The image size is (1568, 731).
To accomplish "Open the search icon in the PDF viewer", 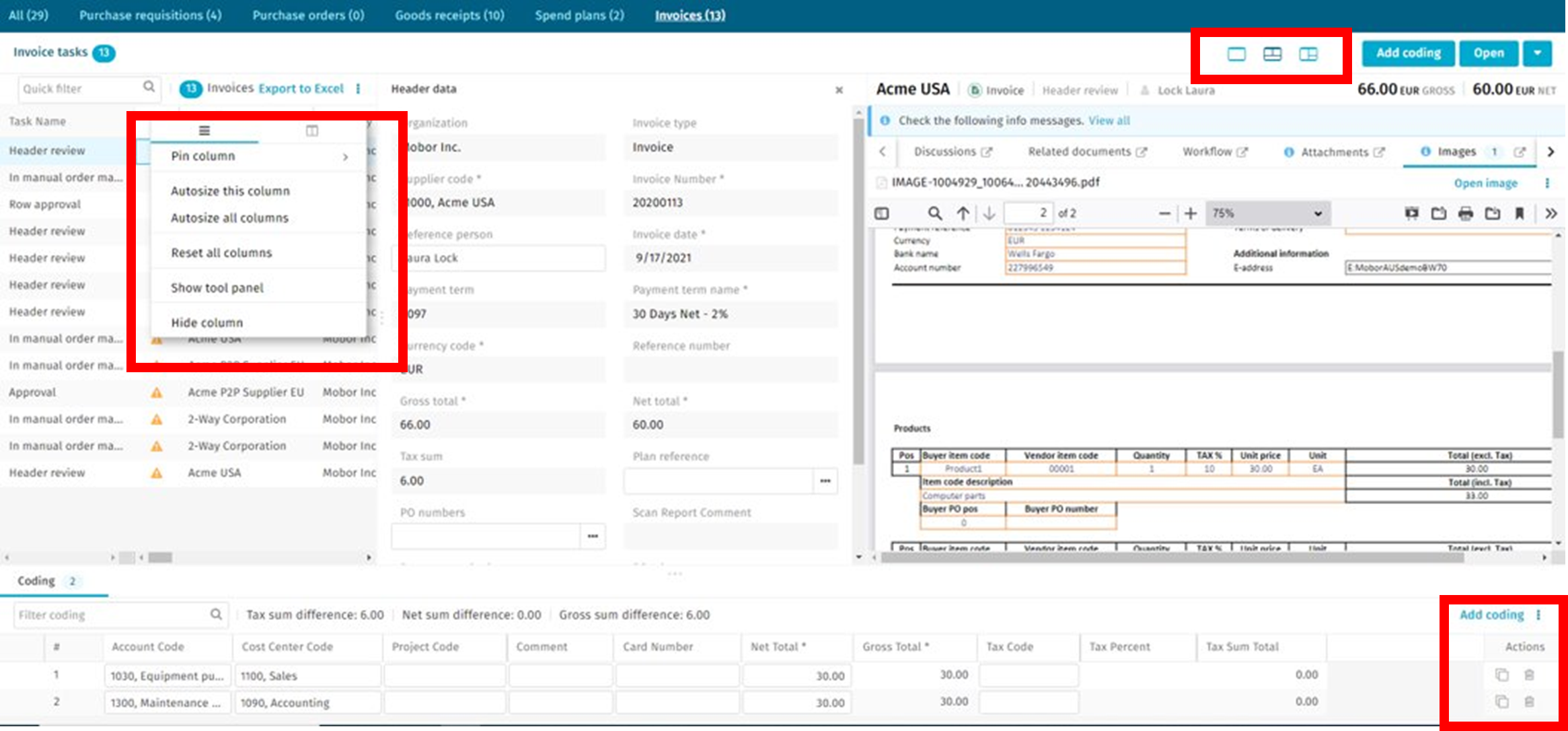I will click(934, 213).
